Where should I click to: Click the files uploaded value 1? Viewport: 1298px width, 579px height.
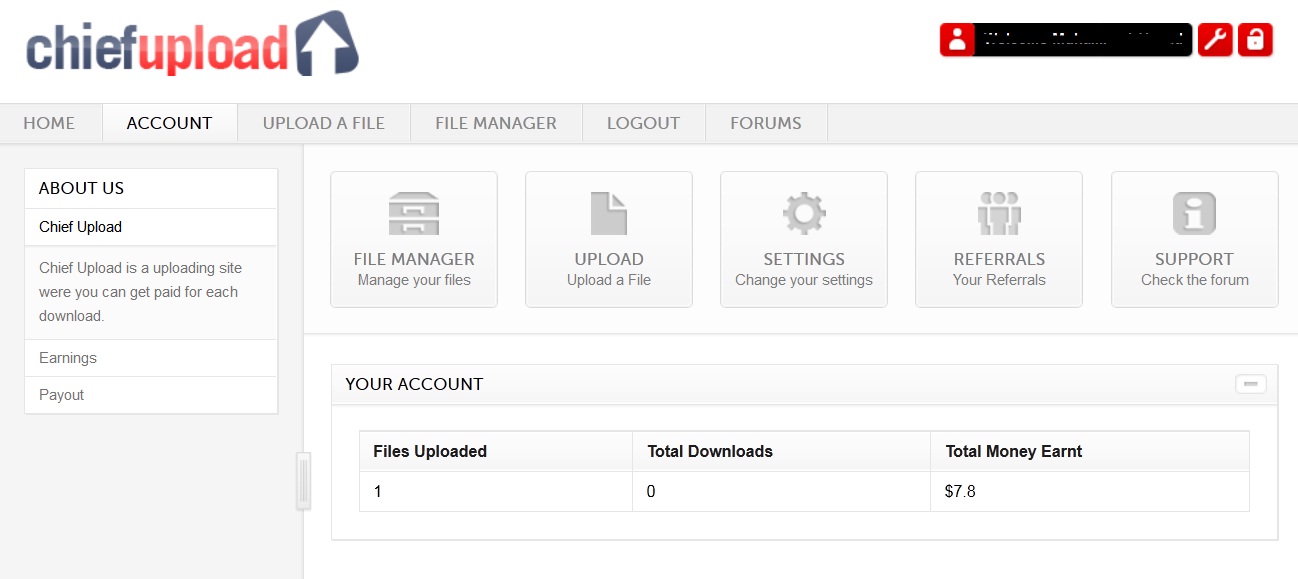[x=378, y=492]
